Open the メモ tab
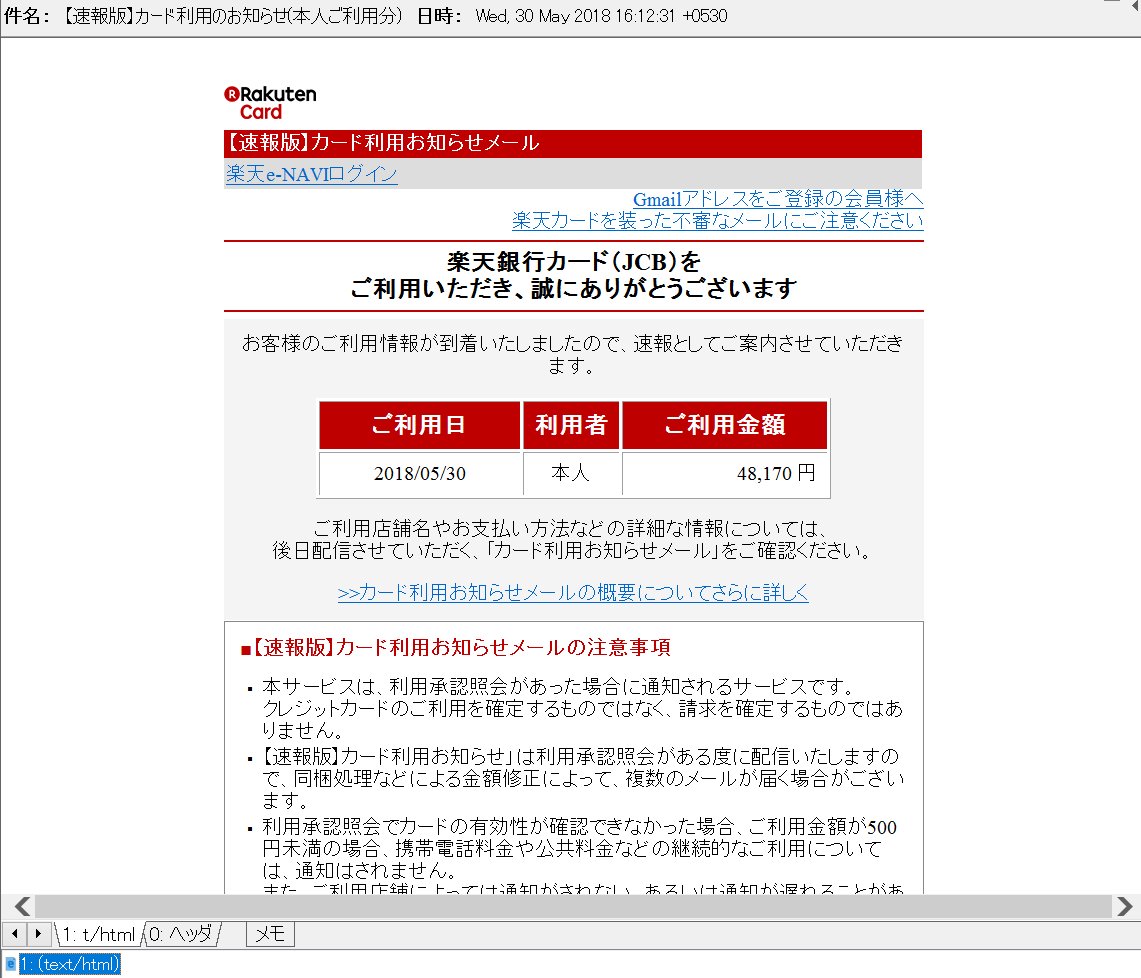Image resolution: width=1141 pixels, height=978 pixels. tap(270, 934)
